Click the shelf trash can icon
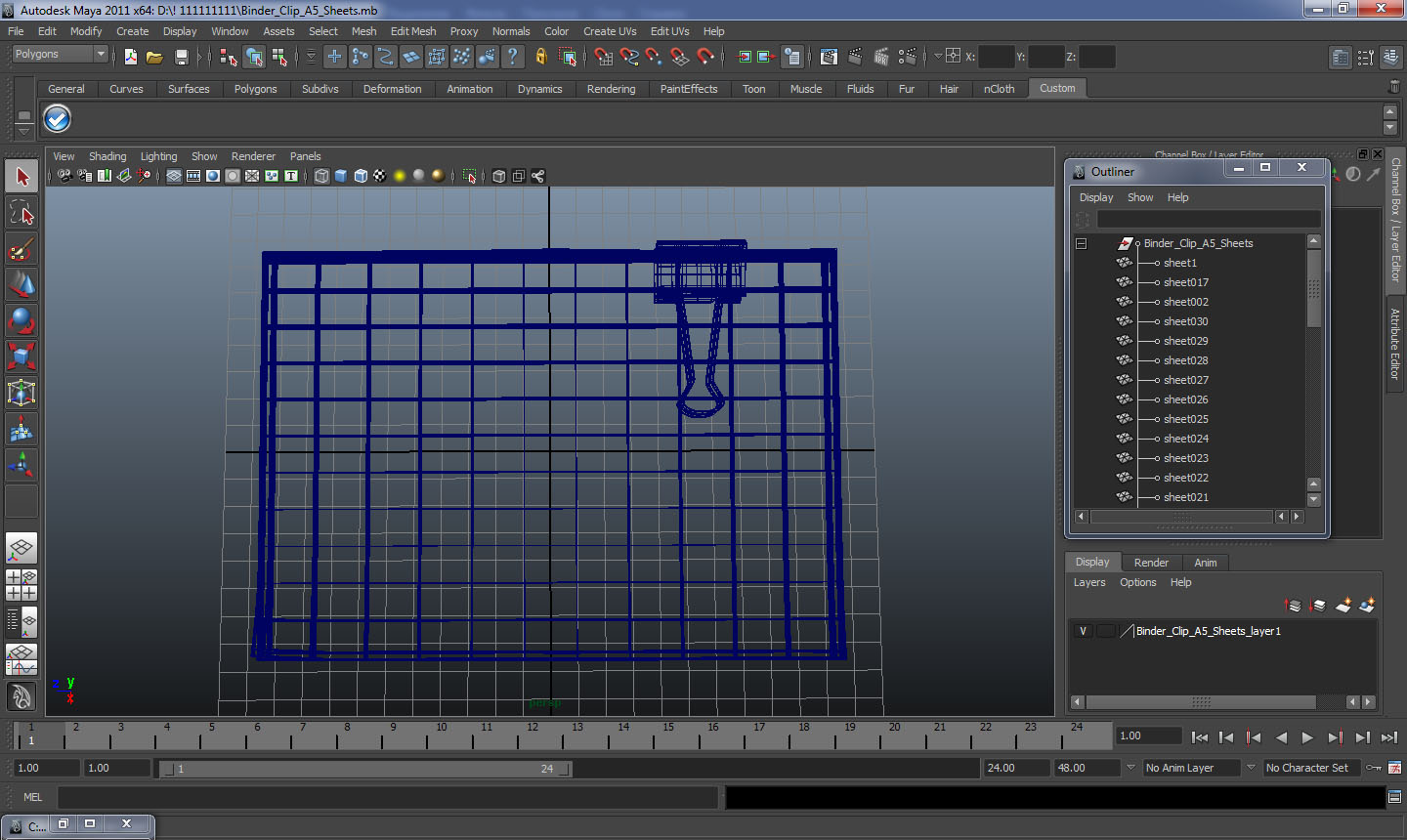The height and width of the screenshot is (840, 1407). (1393, 88)
